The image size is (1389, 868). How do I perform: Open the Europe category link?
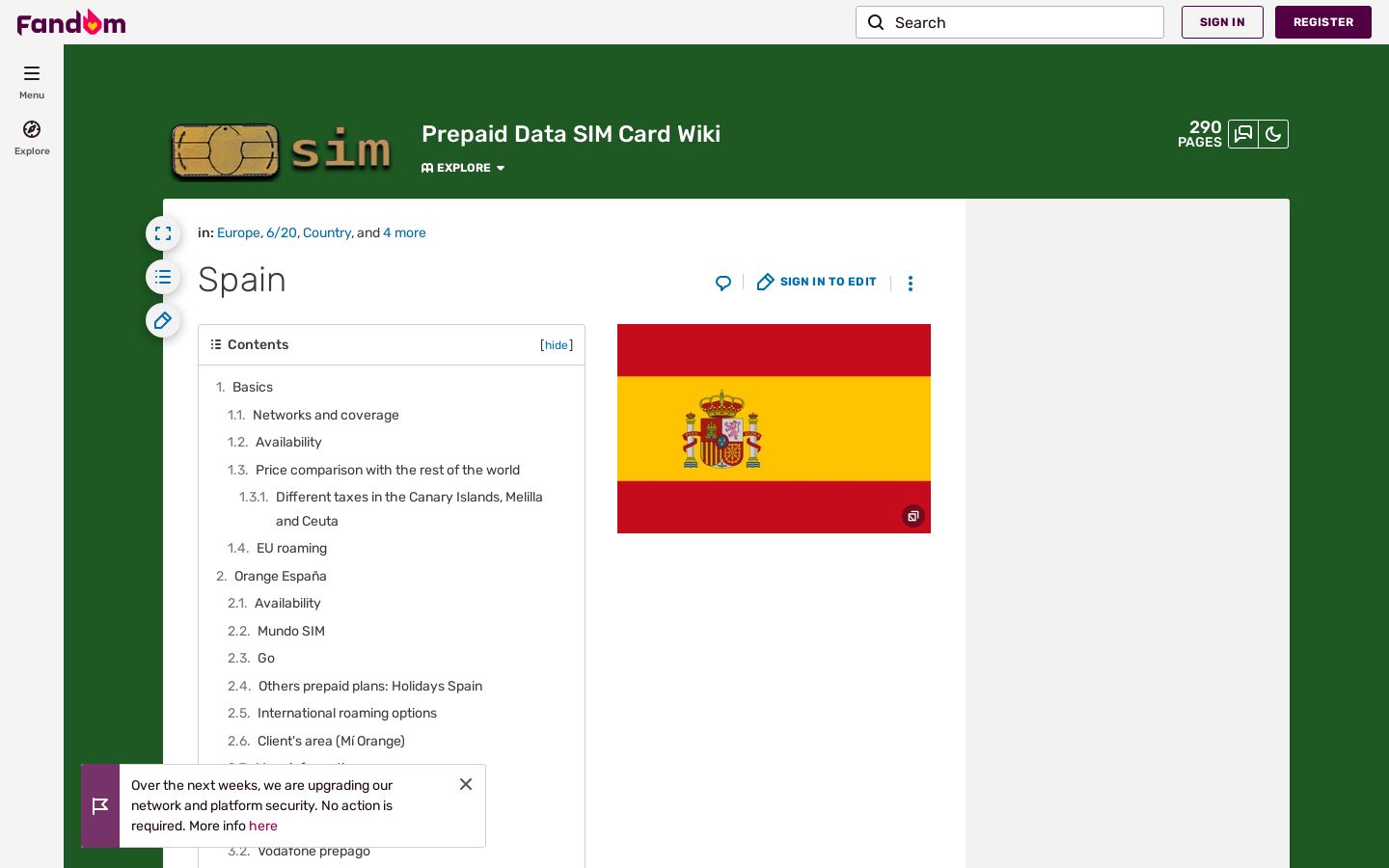[x=238, y=232]
